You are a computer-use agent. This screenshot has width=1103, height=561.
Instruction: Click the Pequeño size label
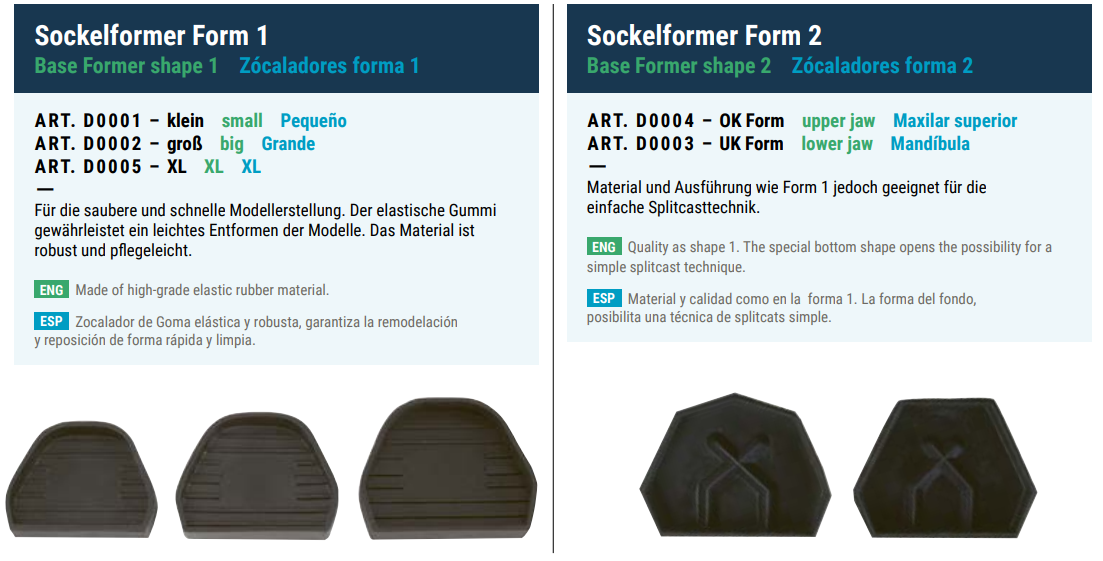(x=314, y=121)
